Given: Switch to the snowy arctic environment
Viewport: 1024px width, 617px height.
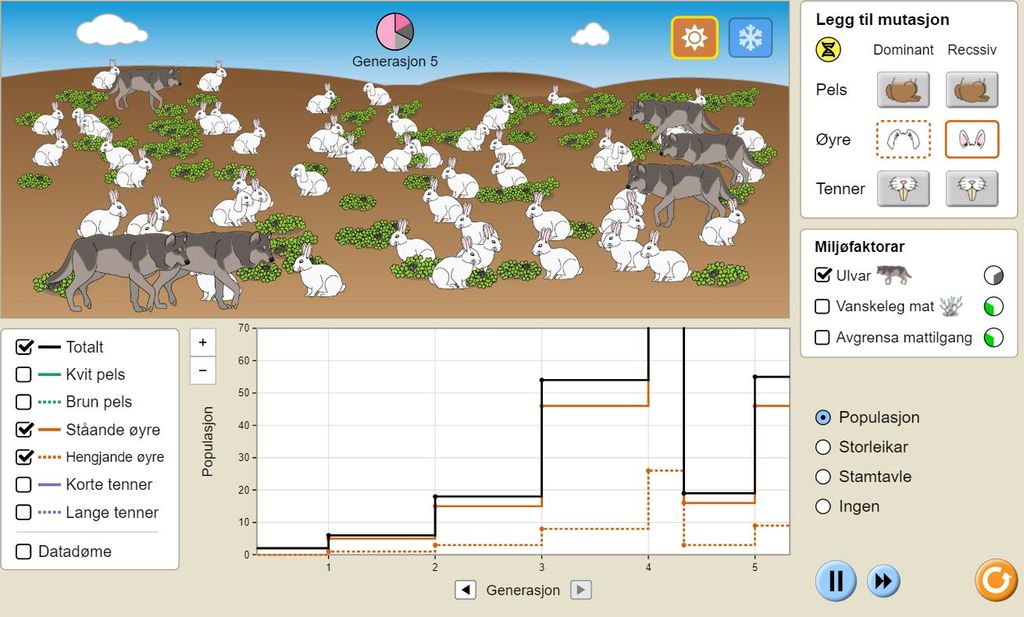Looking at the screenshot, I should (750, 38).
